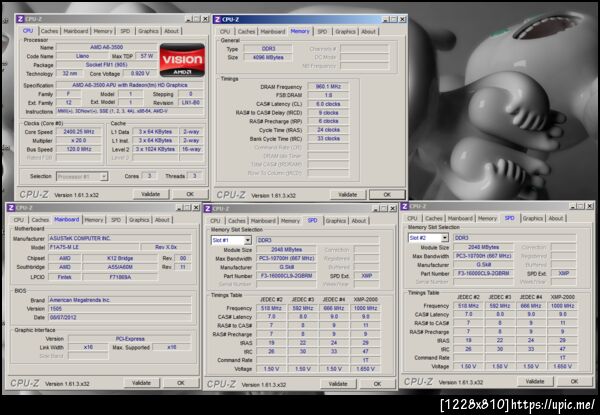The image size is (600, 415).
Task: Open Graphics tab in Slot #2 SPD window
Action: pyautogui.click(x=533, y=218)
